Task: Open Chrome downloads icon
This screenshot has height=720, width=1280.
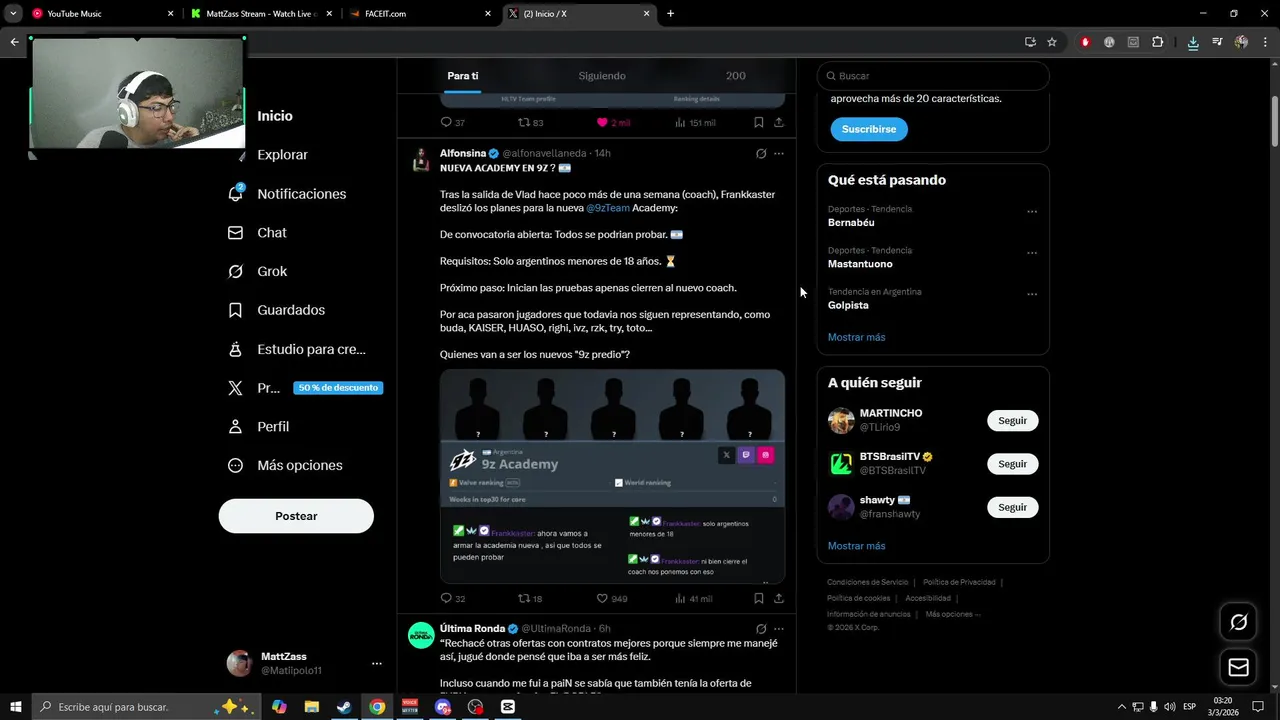Action: 1193,42
